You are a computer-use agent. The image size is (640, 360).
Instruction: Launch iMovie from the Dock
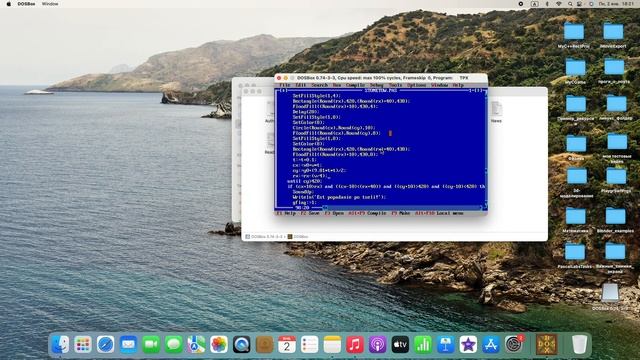(468, 345)
